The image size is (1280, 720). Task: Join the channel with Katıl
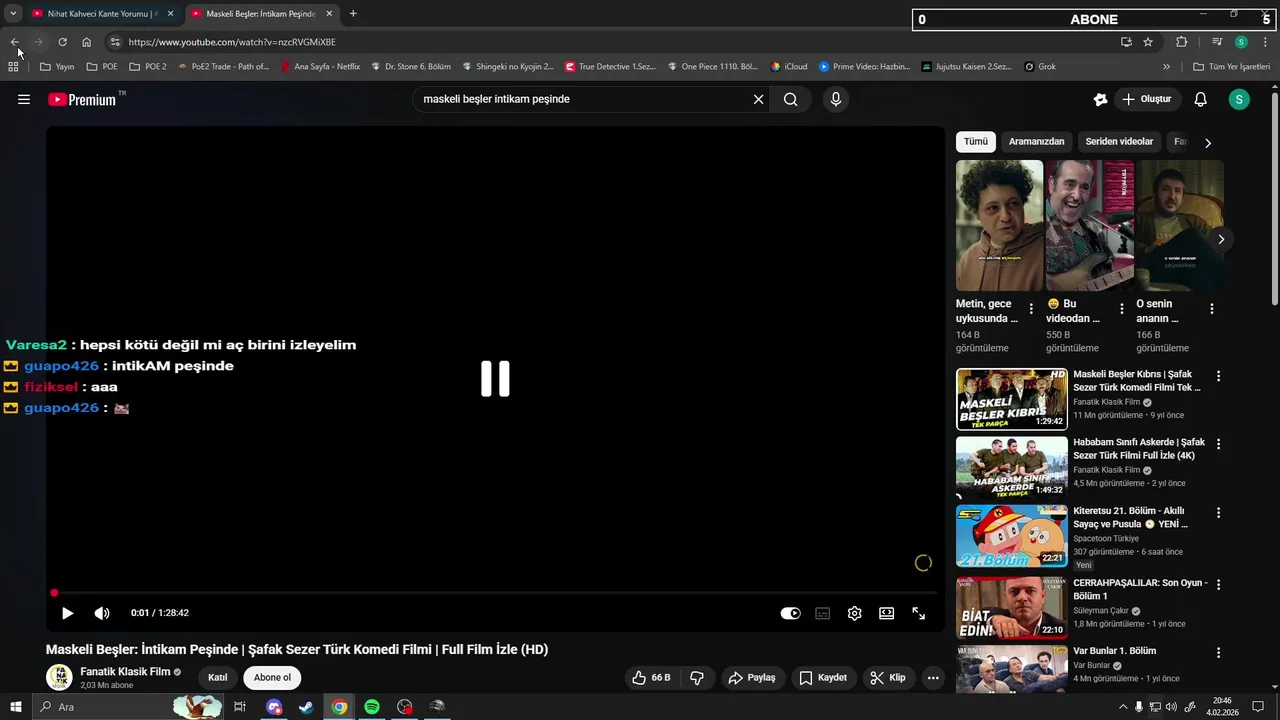point(217,677)
